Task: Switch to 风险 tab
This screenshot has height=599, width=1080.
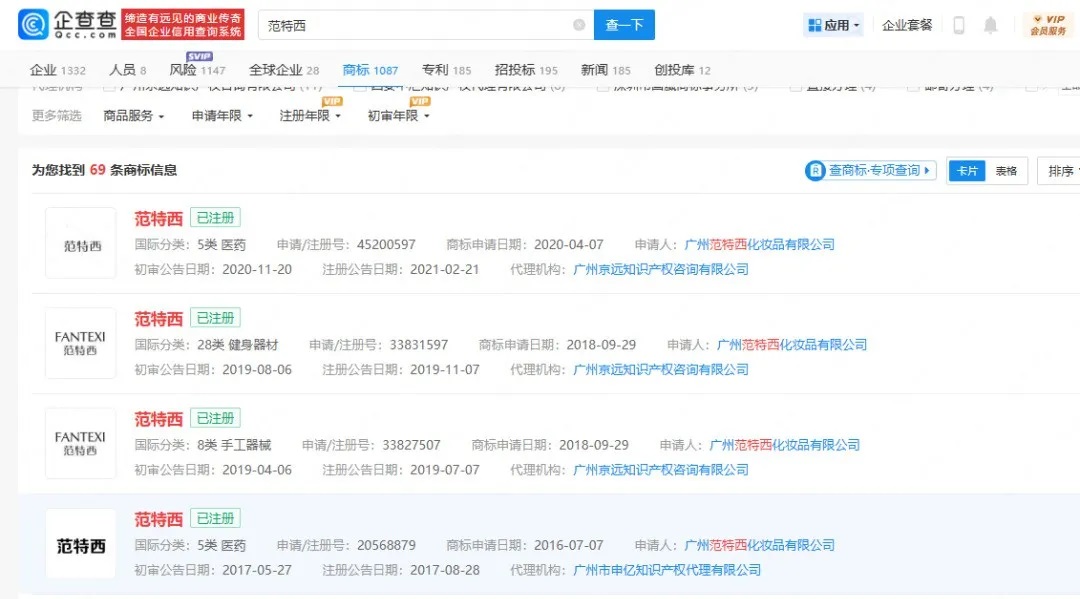Action: coord(198,70)
